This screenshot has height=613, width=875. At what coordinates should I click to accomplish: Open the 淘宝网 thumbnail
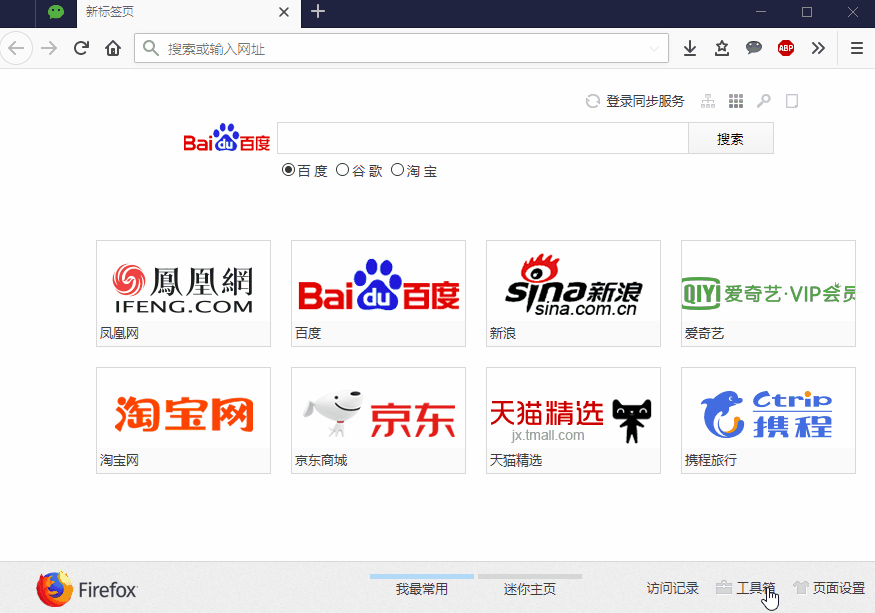pyautogui.click(x=183, y=420)
